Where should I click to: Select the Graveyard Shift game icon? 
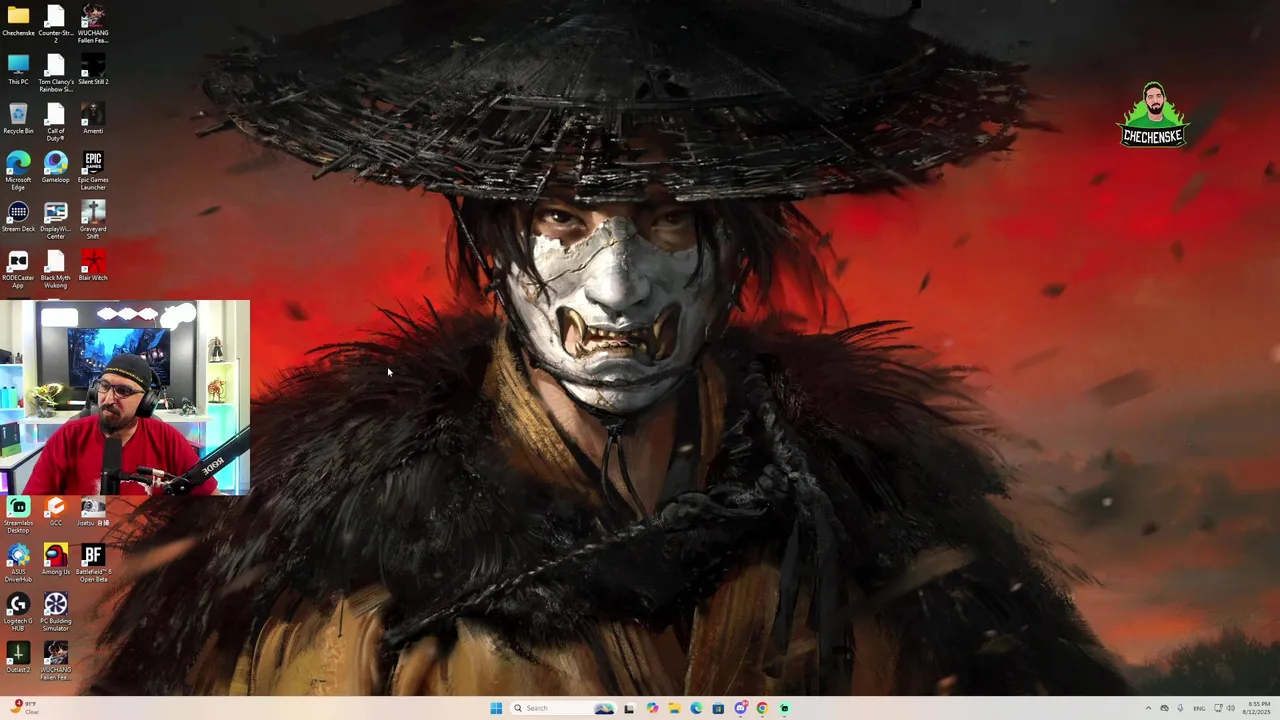pyautogui.click(x=93, y=220)
